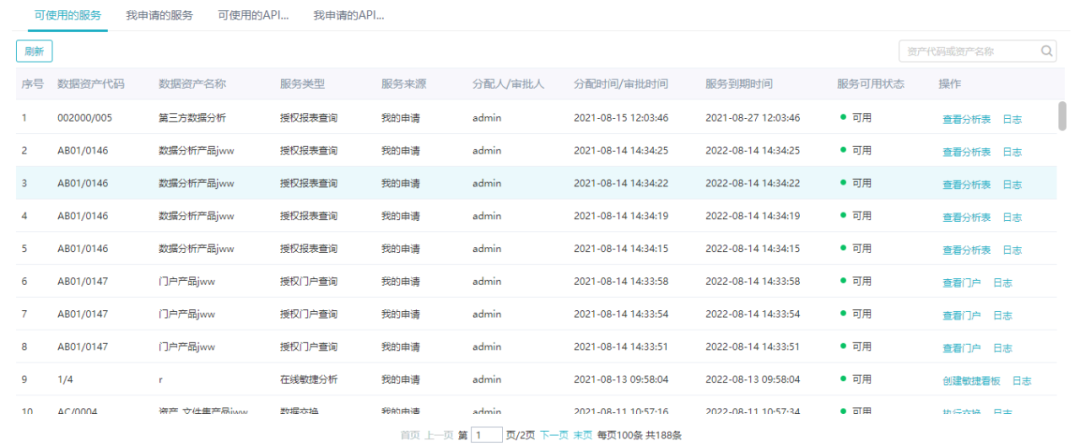Click the 刷新 refresh button
The height and width of the screenshot is (446, 1080).
(34, 51)
